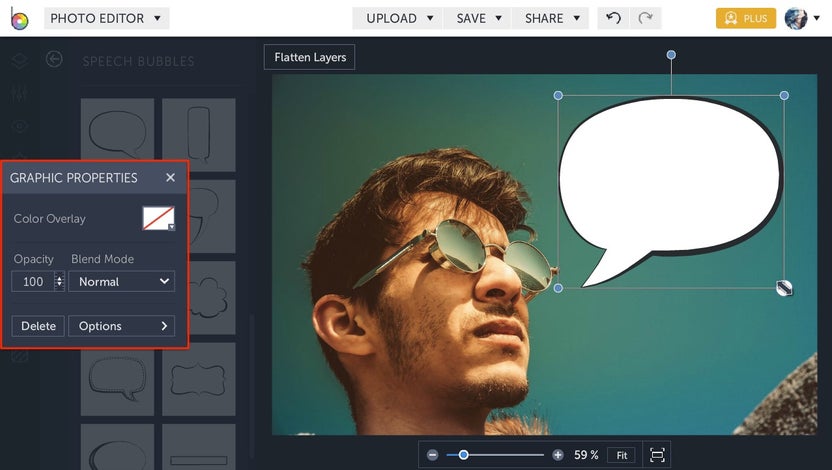This screenshot has width=832, height=470.
Task: Click the top-right resize handle of bubble
Action: tap(784, 95)
